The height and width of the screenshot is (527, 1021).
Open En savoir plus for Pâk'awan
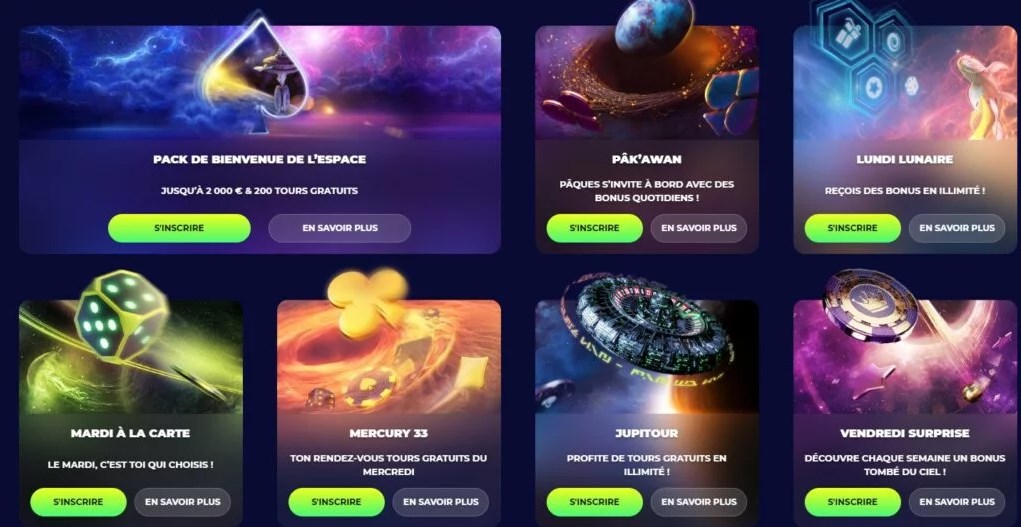click(x=699, y=228)
